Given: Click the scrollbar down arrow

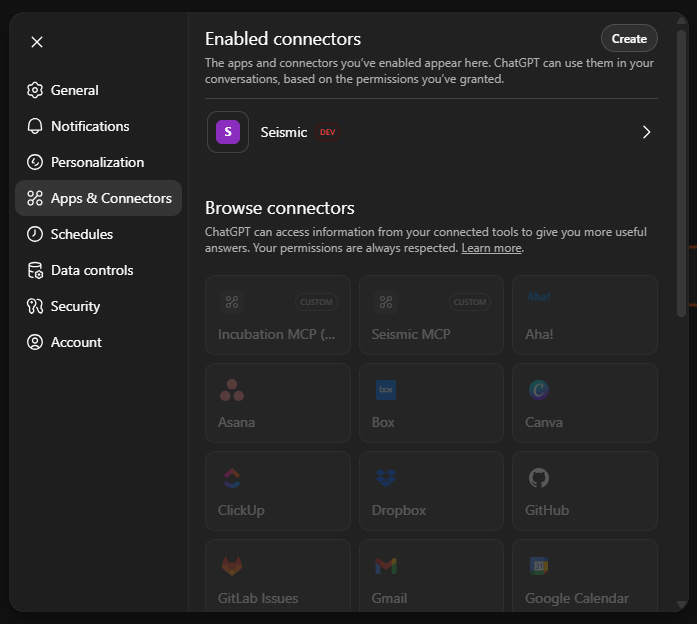Looking at the screenshot, I should (681, 604).
